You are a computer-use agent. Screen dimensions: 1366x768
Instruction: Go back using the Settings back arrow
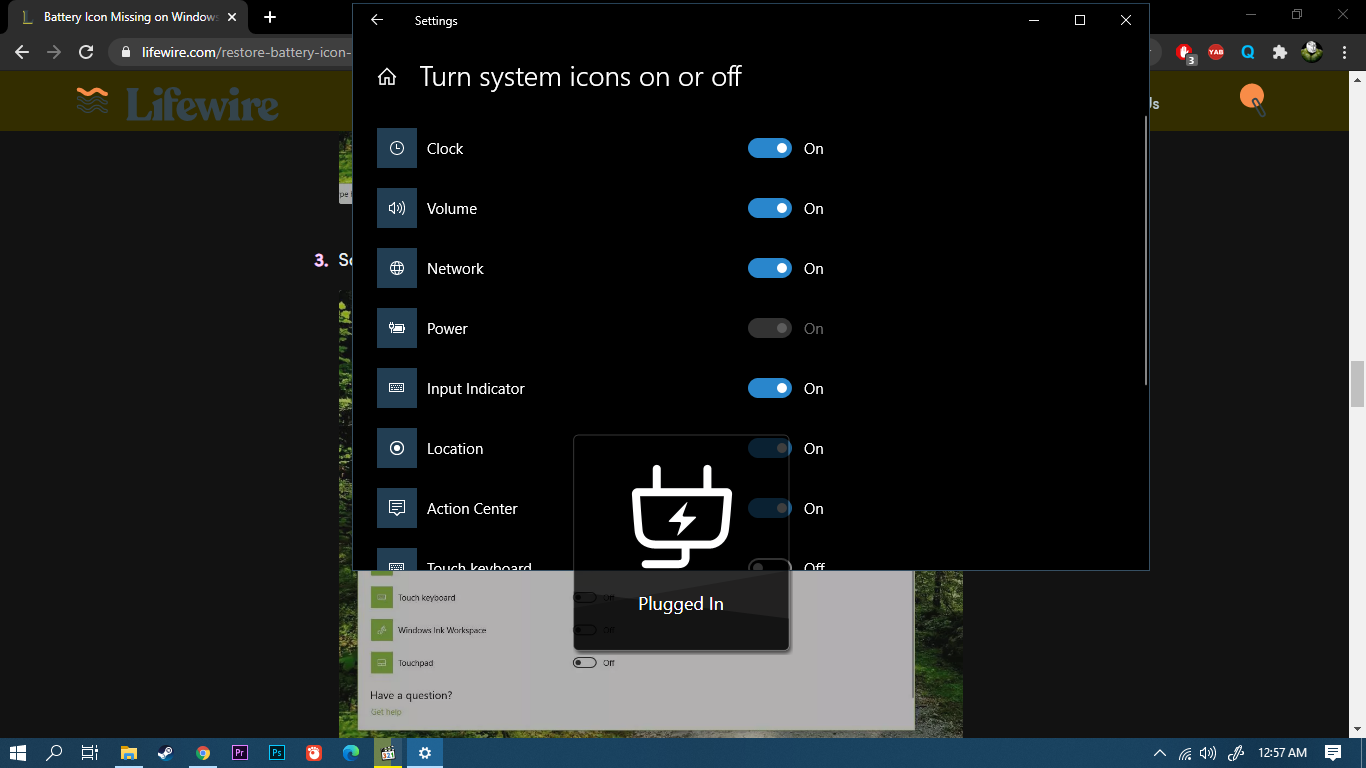377,20
